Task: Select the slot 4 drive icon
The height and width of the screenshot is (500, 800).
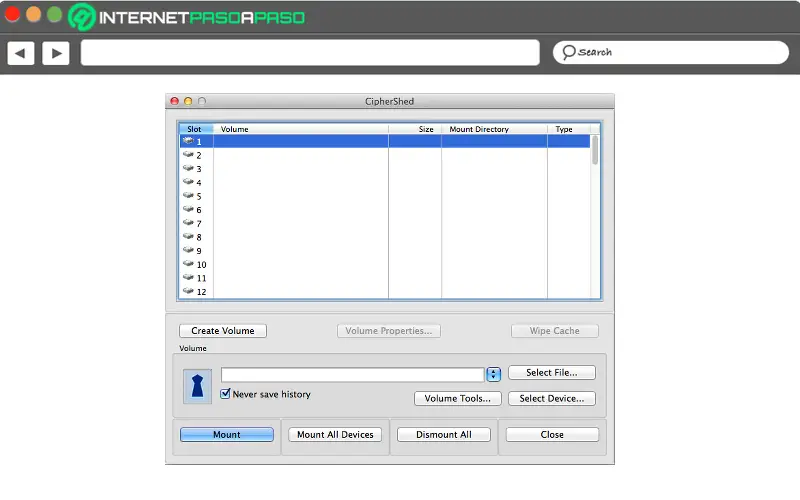Action: [x=188, y=182]
